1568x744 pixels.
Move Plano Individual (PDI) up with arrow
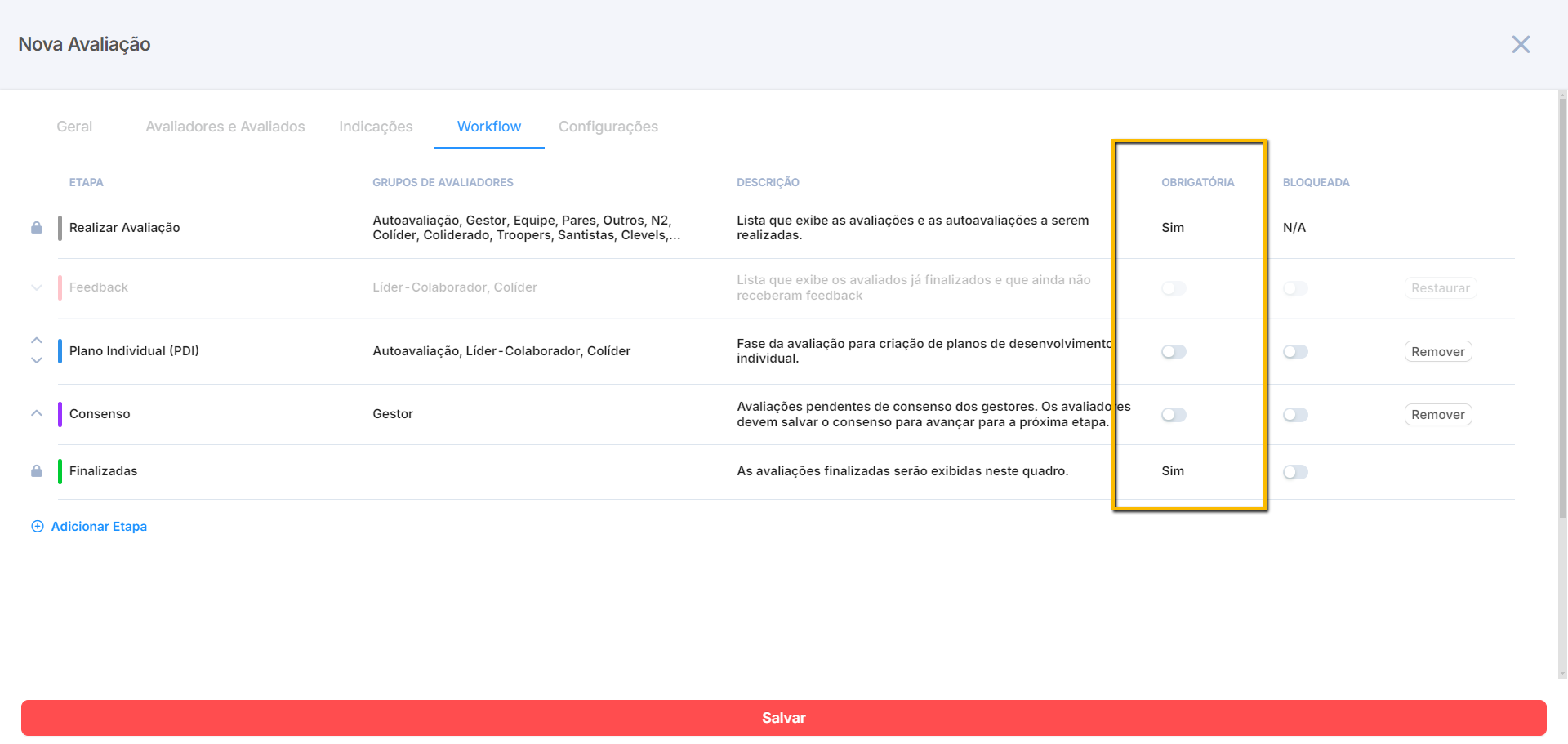pos(37,341)
